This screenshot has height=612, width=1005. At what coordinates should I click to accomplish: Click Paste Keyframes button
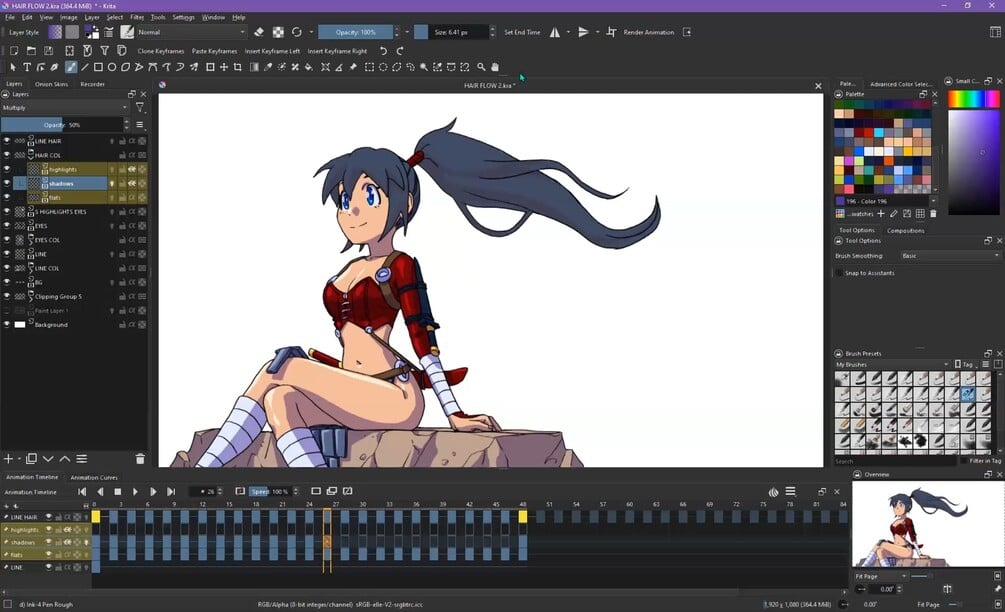point(214,51)
